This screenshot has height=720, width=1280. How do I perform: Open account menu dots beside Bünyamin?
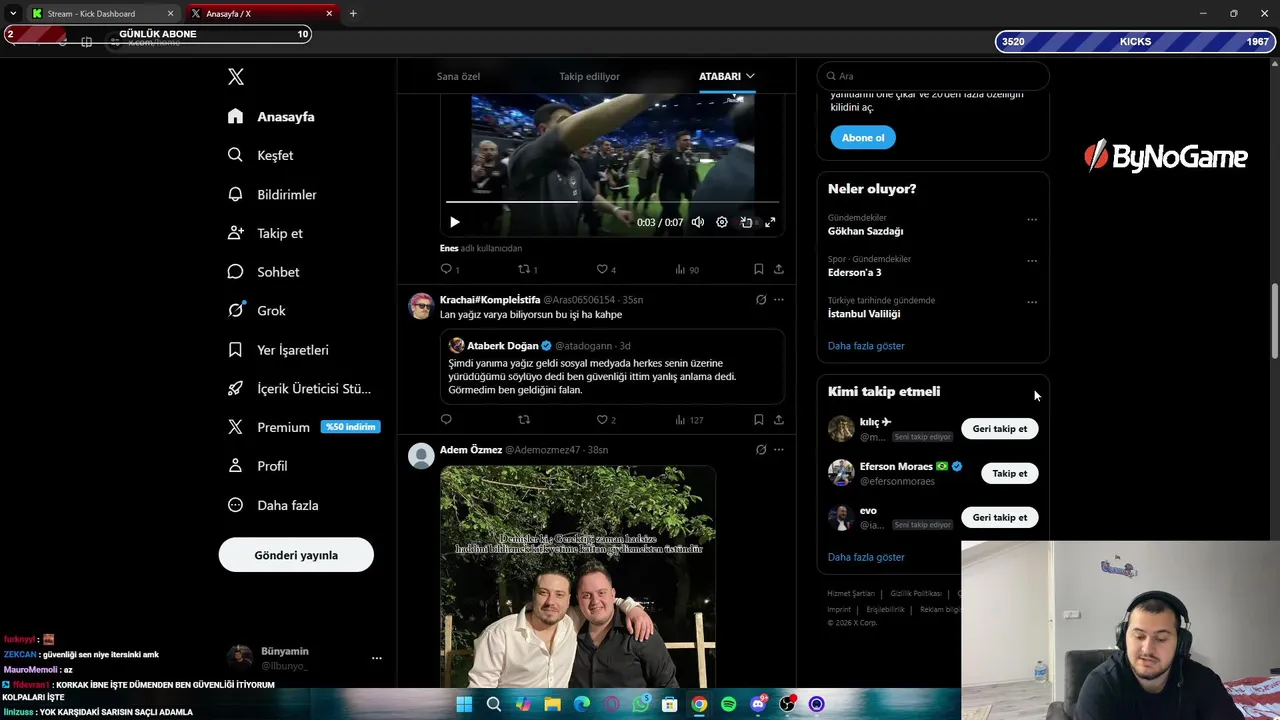click(376, 658)
